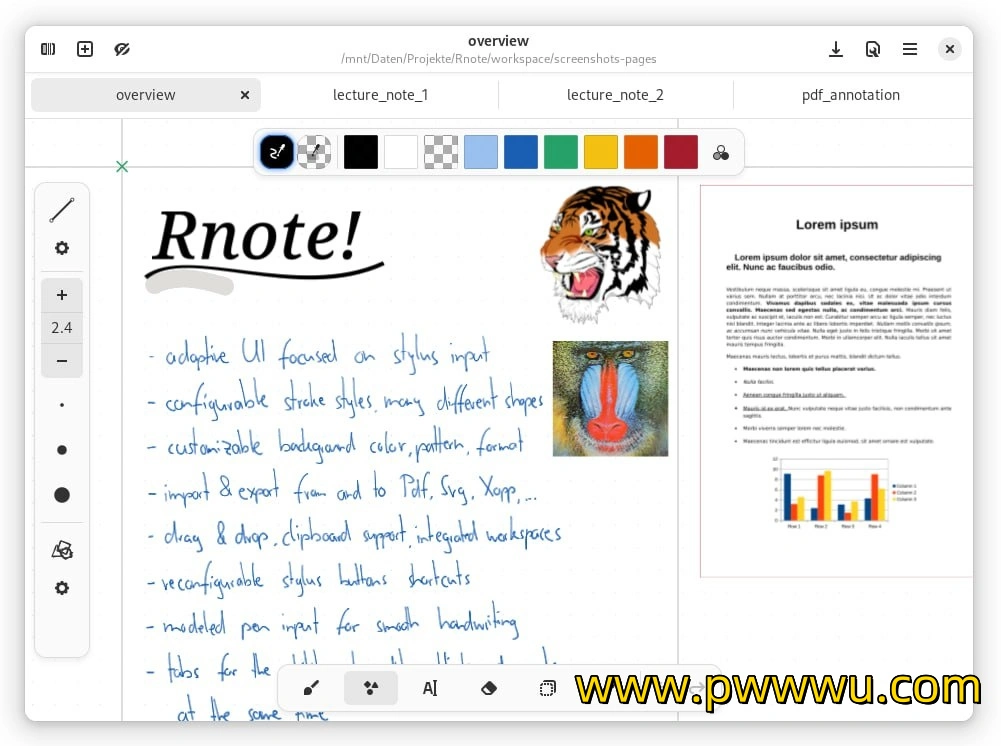Select the pdf_annotation tab
1001x746 pixels.
(851, 95)
